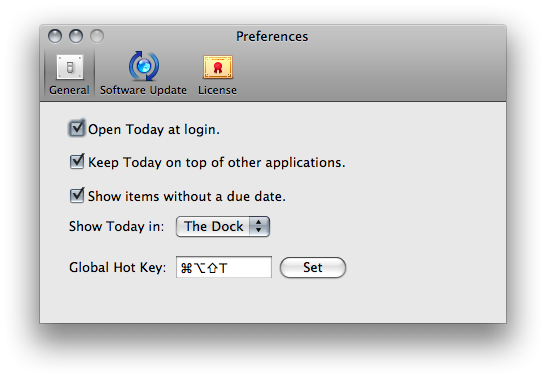Screen dimensions: 546x378
Task: Switch to the General tab label
Action: coord(69,90)
